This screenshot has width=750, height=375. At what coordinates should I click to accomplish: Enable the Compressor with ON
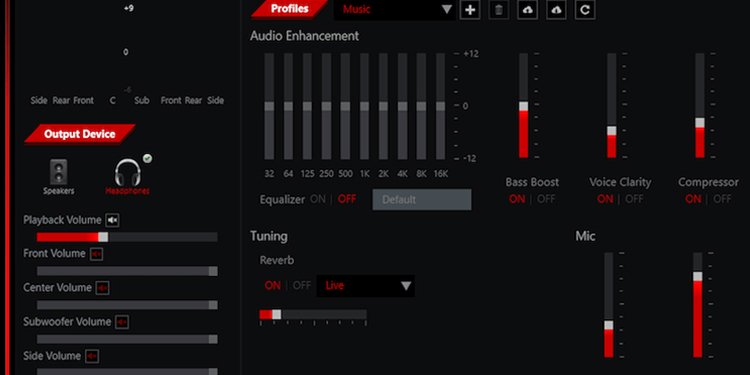693,199
